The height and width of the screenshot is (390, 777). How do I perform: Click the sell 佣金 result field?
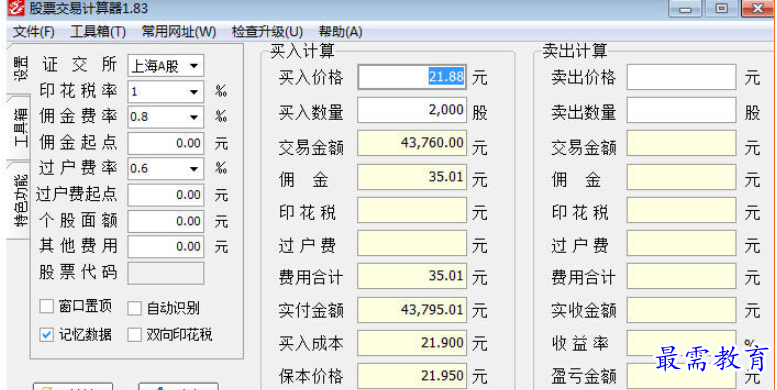681,177
